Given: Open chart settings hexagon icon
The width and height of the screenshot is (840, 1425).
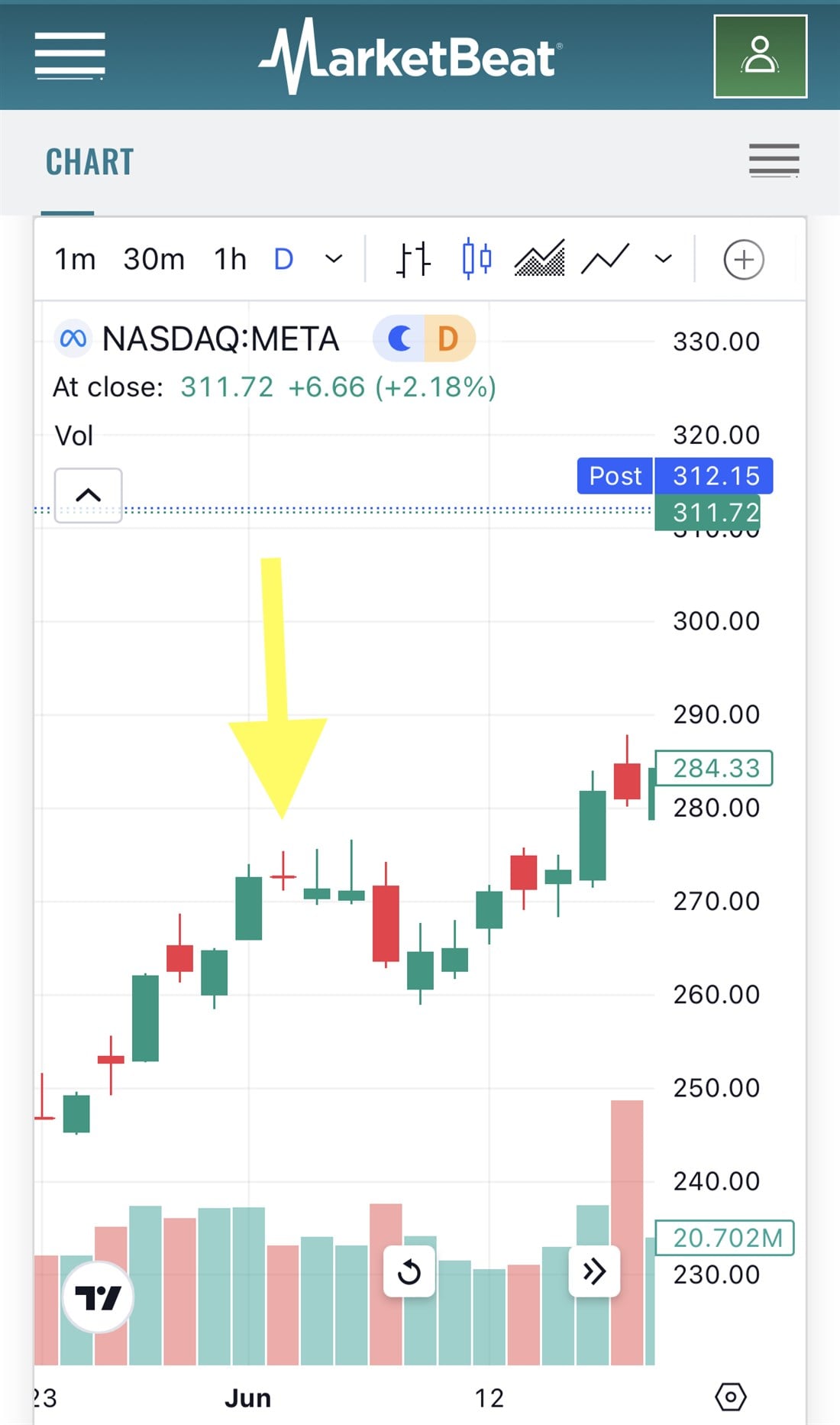Looking at the screenshot, I should coord(730,1397).
